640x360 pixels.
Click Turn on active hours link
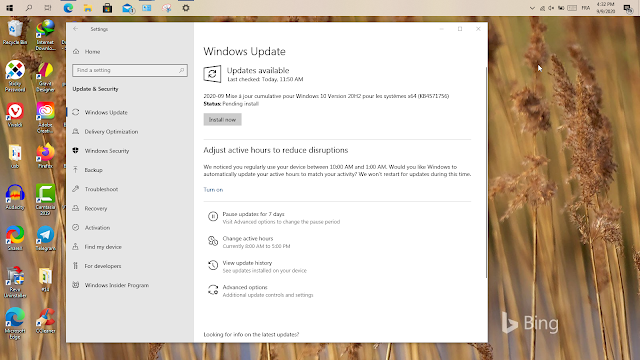213,190
